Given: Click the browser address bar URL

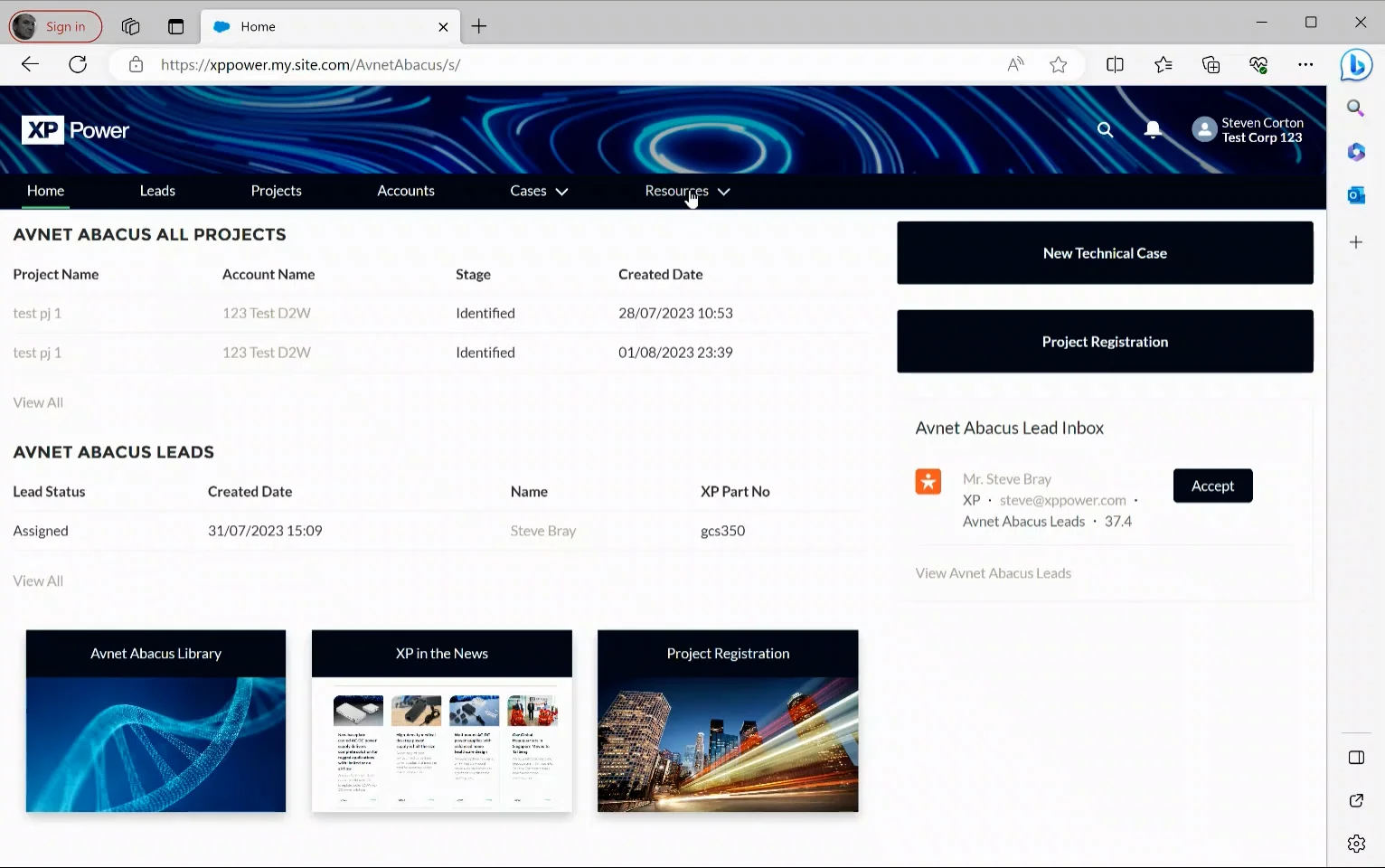Looking at the screenshot, I should pyautogui.click(x=311, y=64).
